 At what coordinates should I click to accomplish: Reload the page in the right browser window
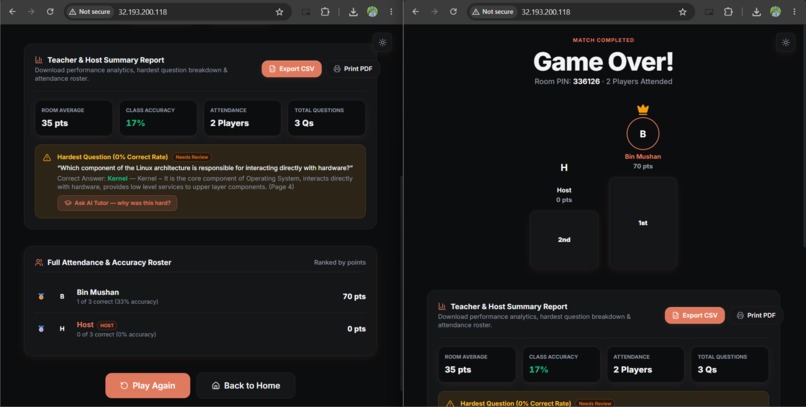453,11
